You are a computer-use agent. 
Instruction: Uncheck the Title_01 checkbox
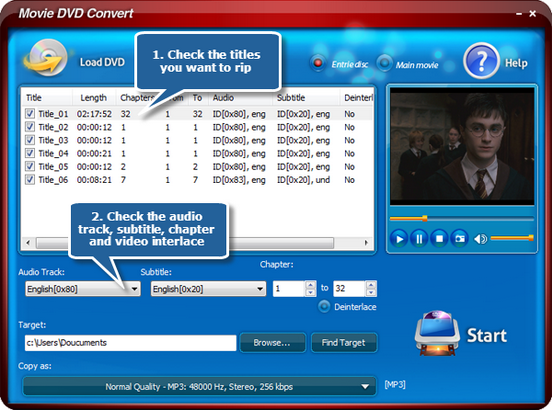[x=30, y=113]
